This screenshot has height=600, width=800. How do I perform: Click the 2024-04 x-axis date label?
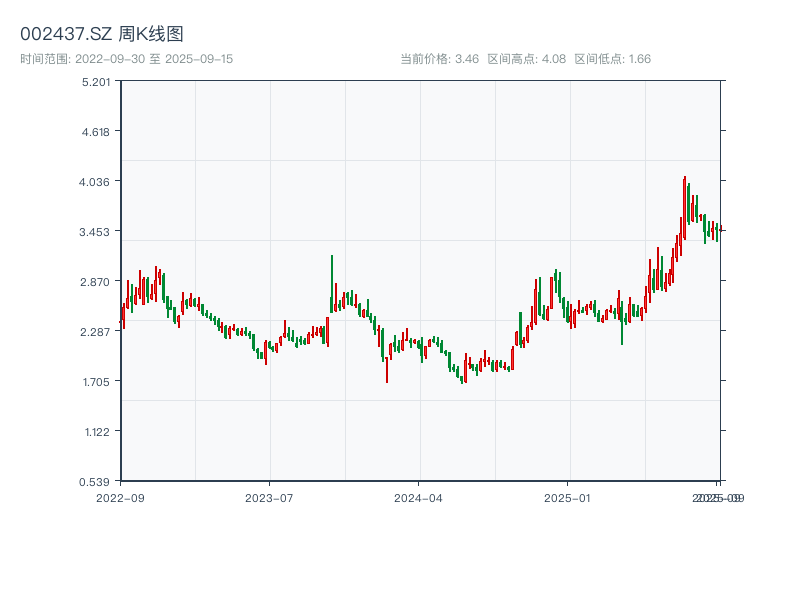[419, 497]
